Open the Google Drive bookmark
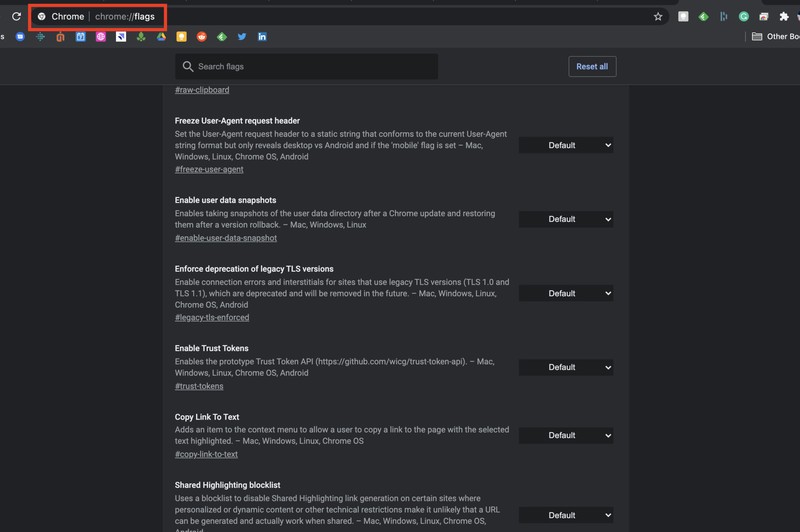The width and height of the screenshot is (800, 532). [161, 36]
